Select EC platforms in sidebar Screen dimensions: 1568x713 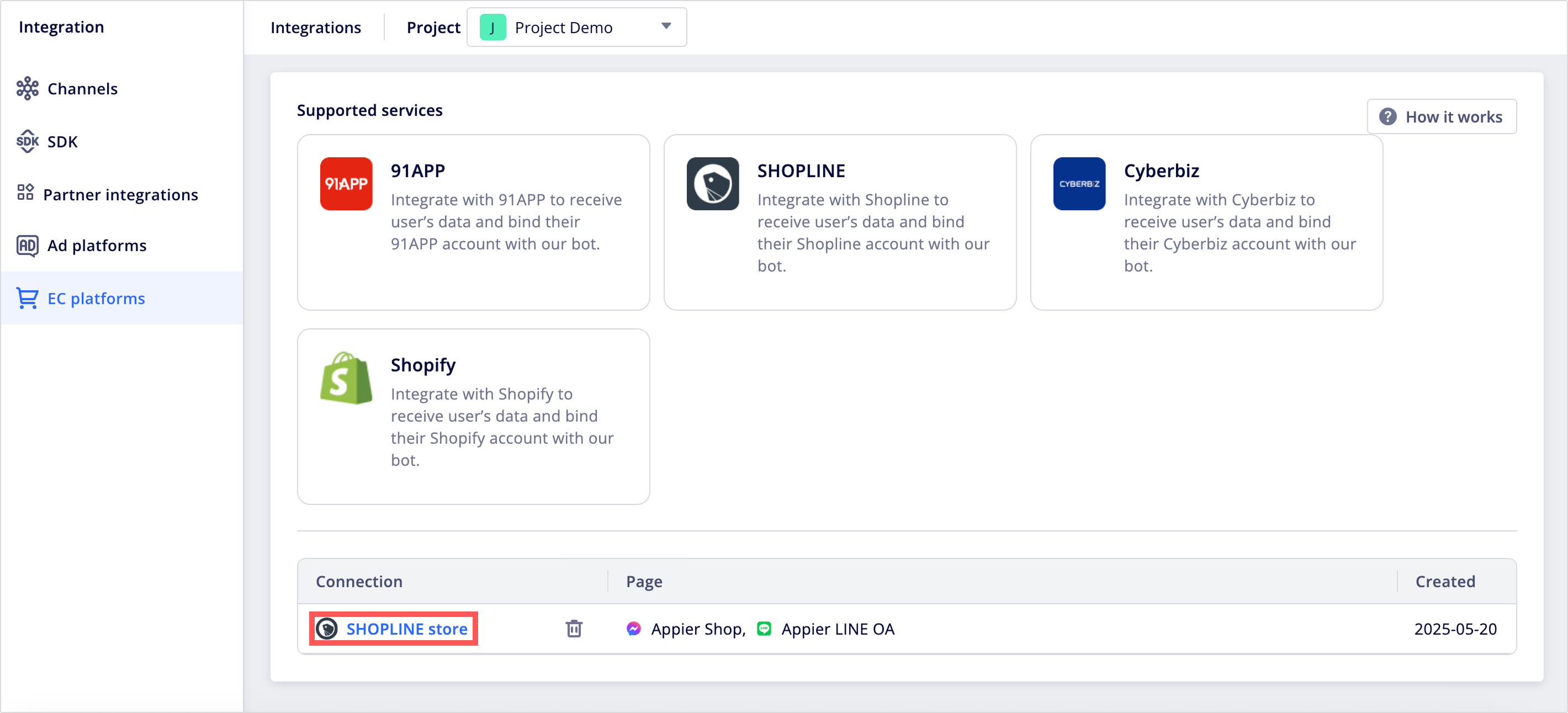(x=121, y=298)
